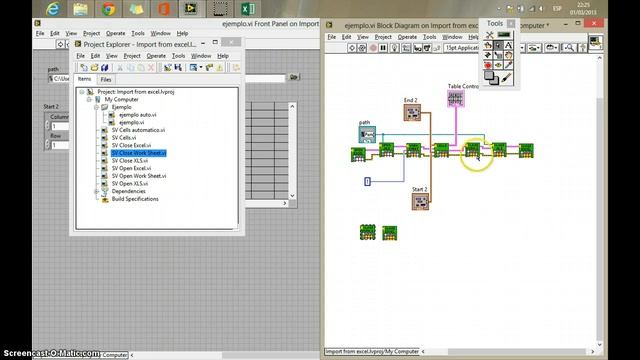Click down arrow of front panel table scrollbar
This screenshot has height=360, width=640.
click(292, 196)
